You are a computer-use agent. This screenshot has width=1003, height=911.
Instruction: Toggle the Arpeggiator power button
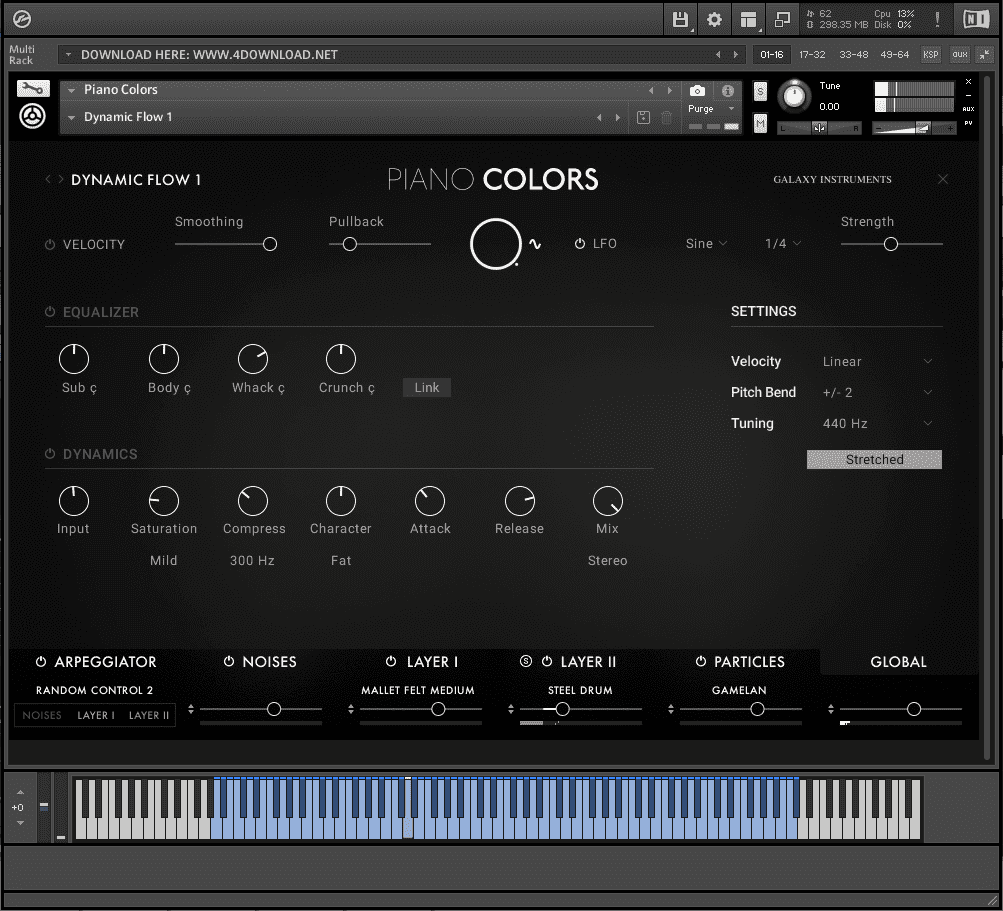41,661
